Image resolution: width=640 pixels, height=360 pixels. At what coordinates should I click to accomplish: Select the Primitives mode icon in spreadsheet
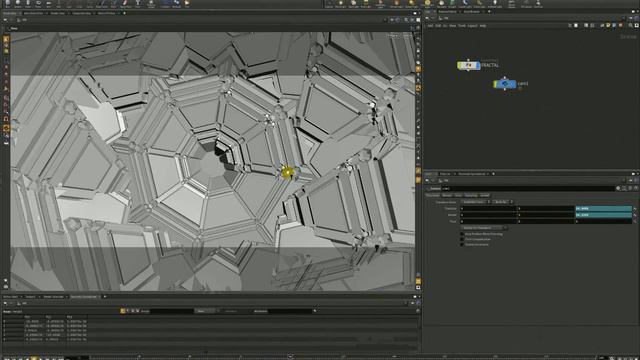click(133, 311)
